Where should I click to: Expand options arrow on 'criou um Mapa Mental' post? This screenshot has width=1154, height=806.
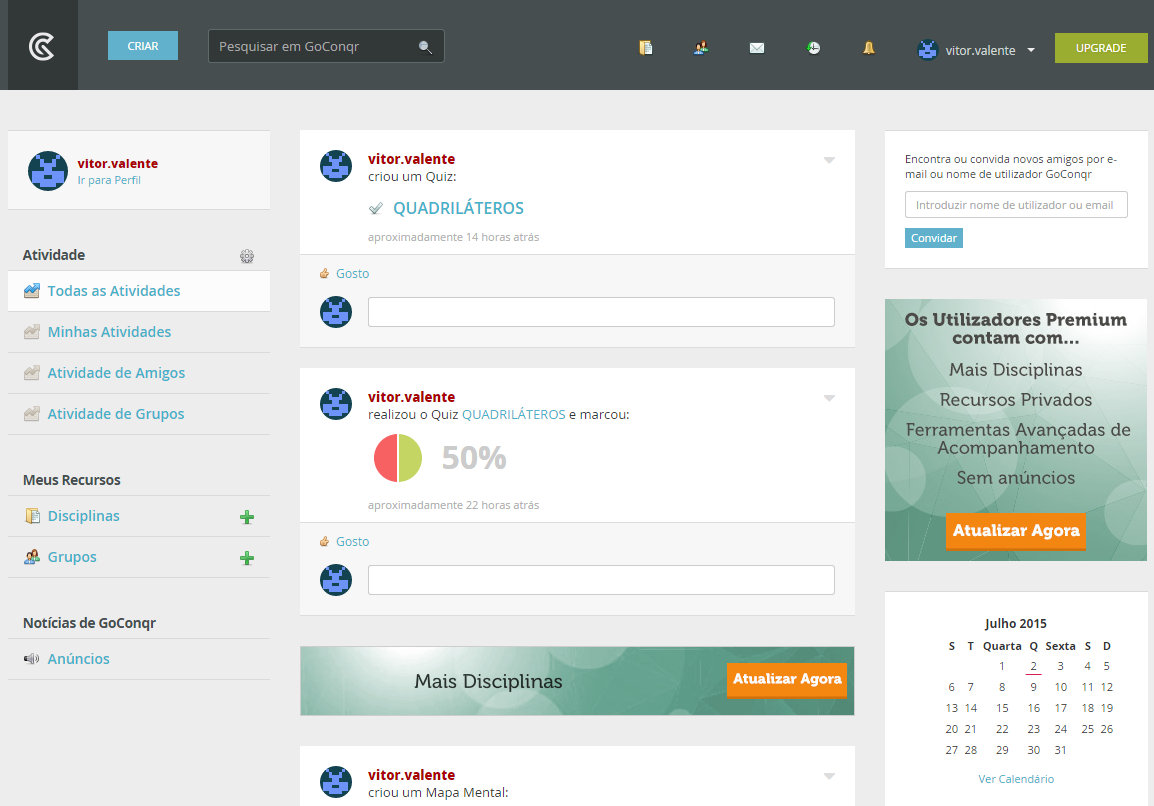pos(829,776)
